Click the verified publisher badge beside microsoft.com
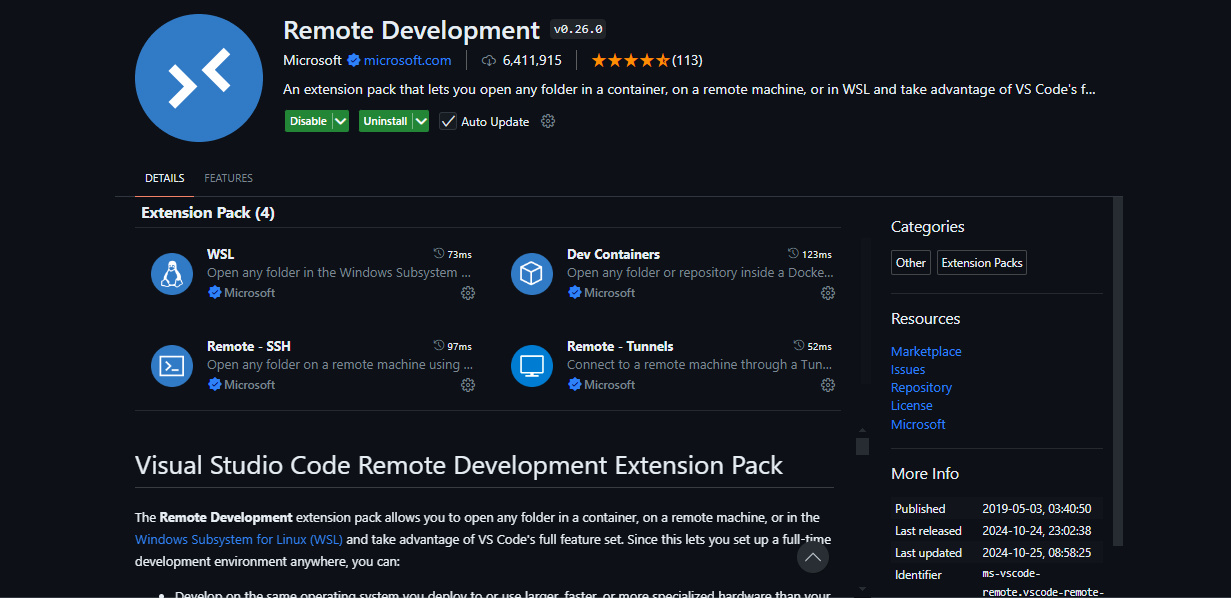Screen dimensions: 1231x598 (354, 60)
